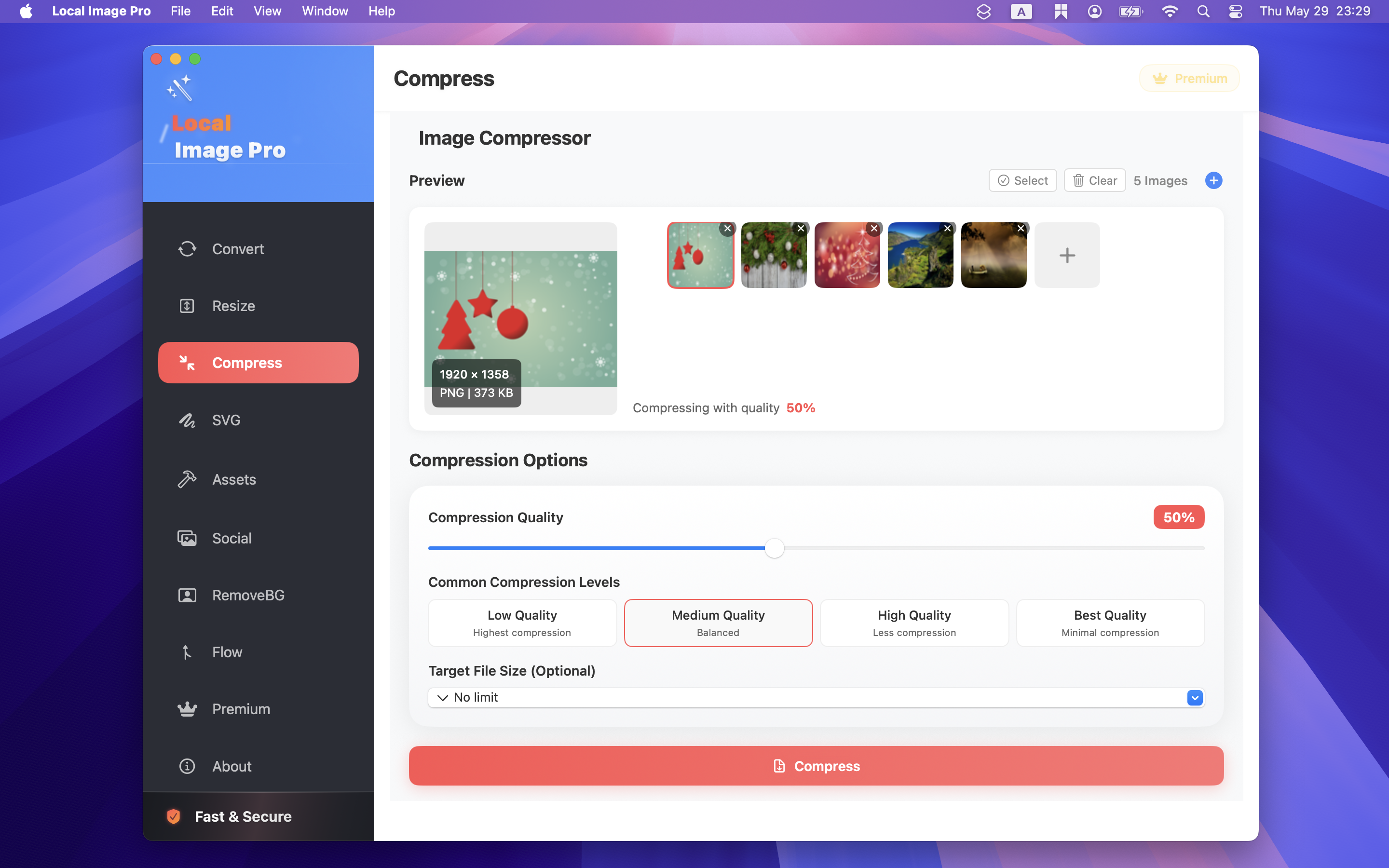The width and height of the screenshot is (1389, 868).
Task: Open the File menu
Action: tap(180, 12)
